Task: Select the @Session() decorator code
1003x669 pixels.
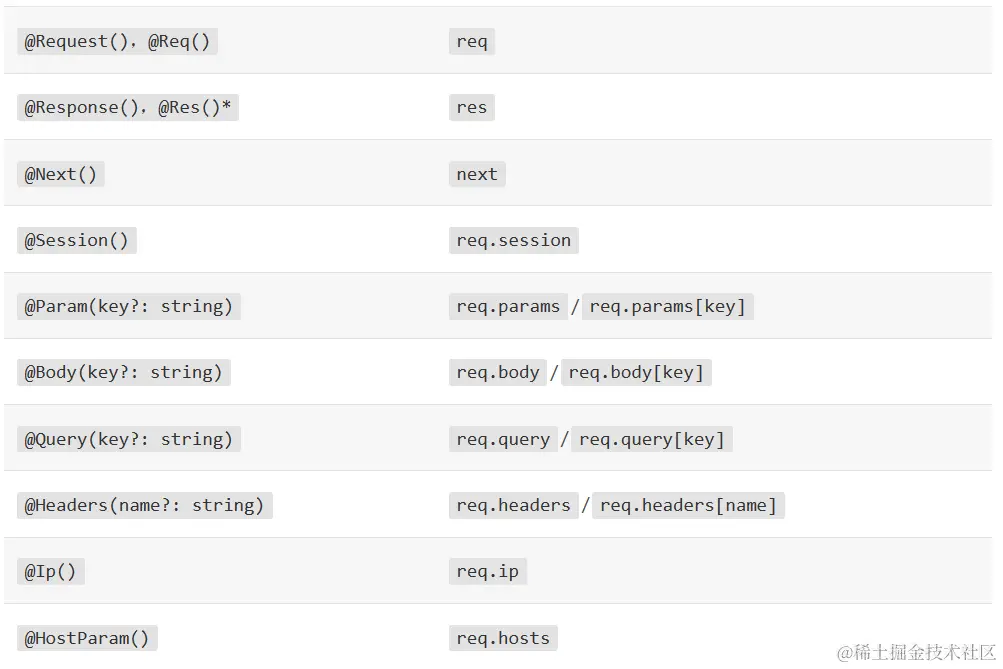Action: coord(77,240)
